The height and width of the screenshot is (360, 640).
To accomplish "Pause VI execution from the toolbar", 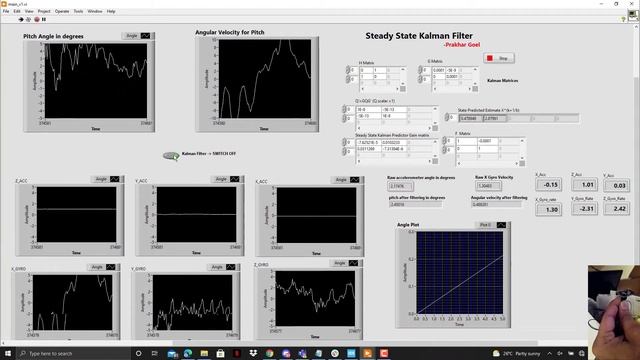I will tap(44, 19).
